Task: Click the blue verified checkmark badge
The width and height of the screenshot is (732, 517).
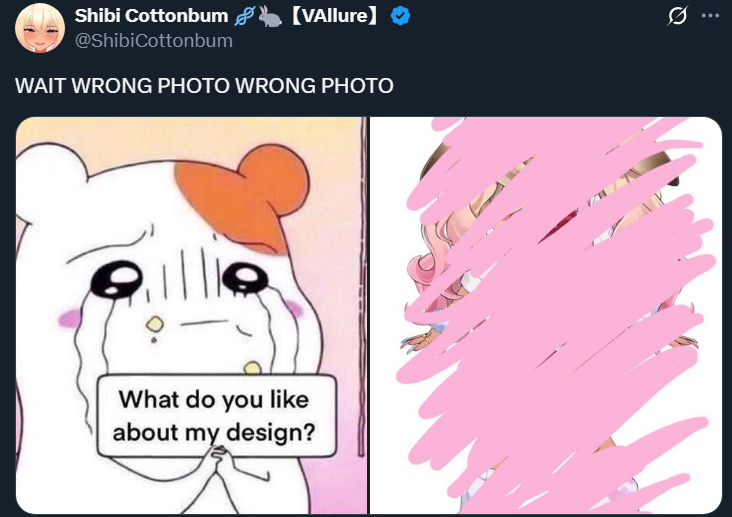Action: pos(400,16)
